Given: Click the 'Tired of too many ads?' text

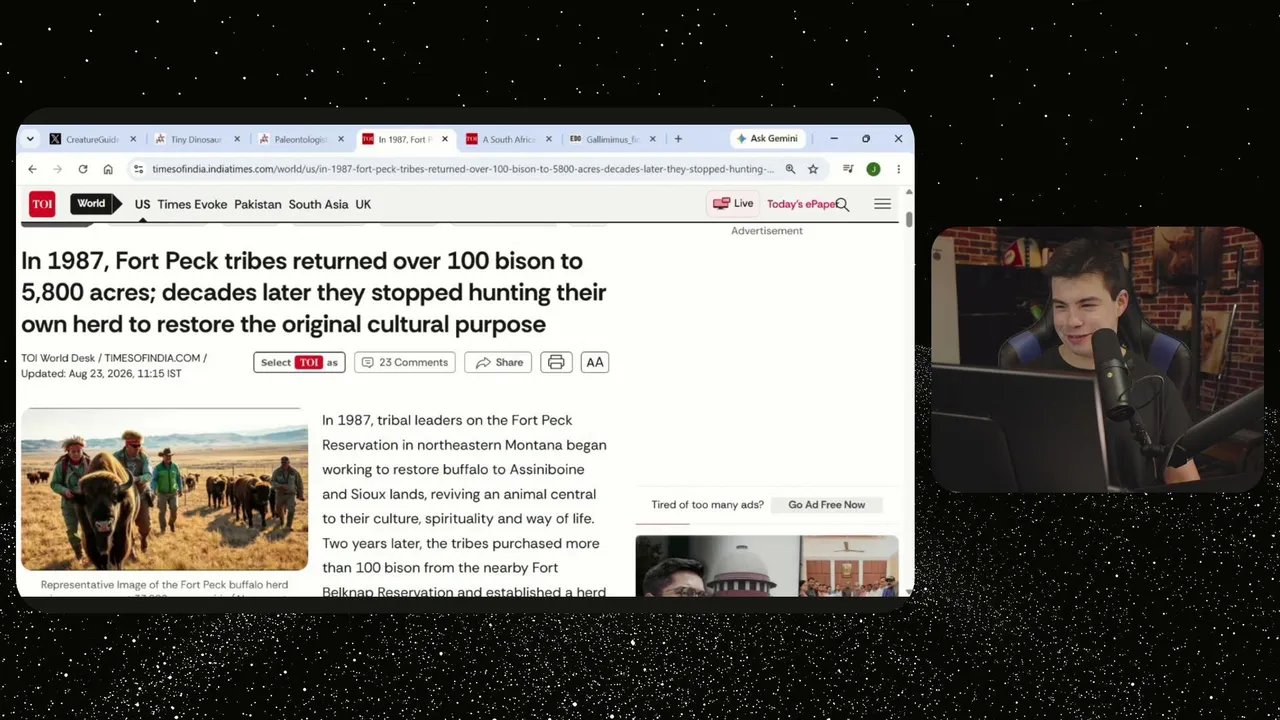Looking at the screenshot, I should [707, 505].
